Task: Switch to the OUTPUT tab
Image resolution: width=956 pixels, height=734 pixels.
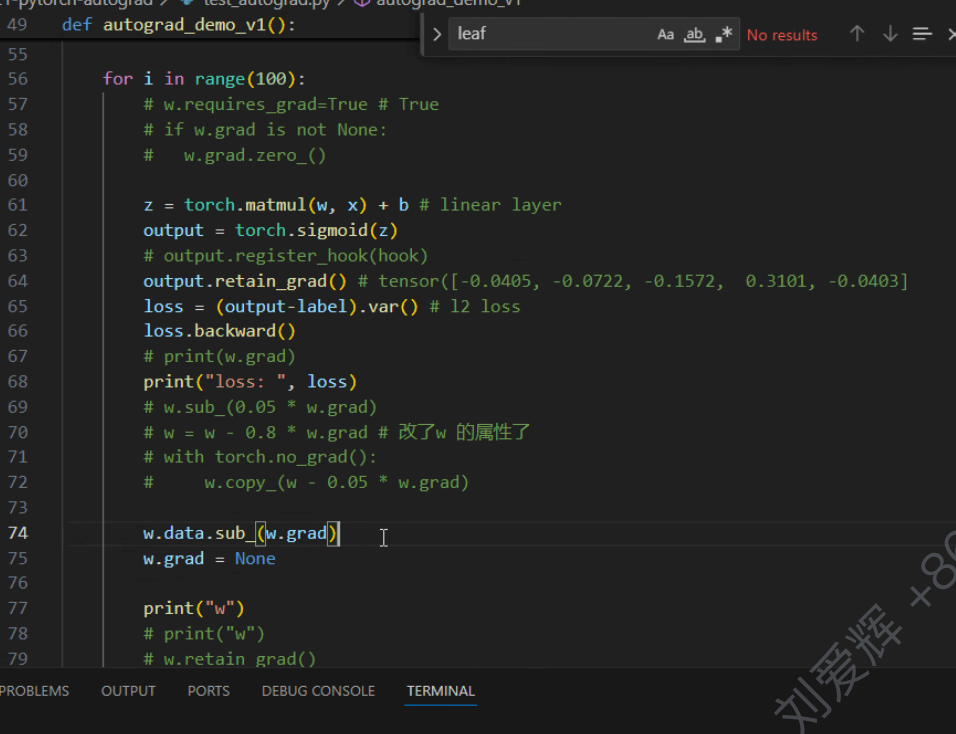Action: [128, 691]
